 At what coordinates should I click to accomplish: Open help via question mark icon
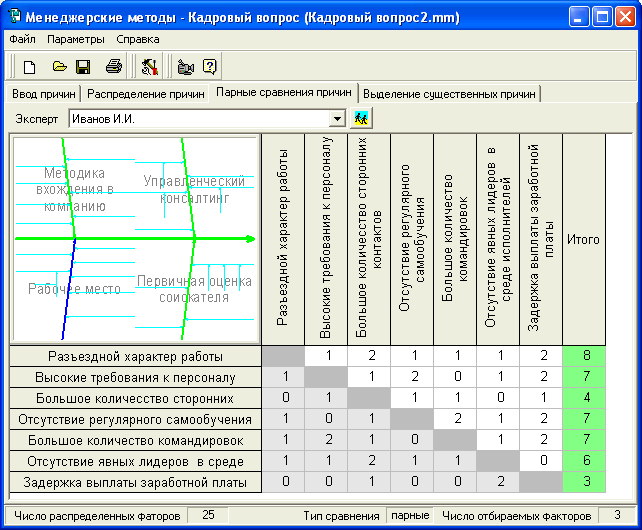point(210,66)
